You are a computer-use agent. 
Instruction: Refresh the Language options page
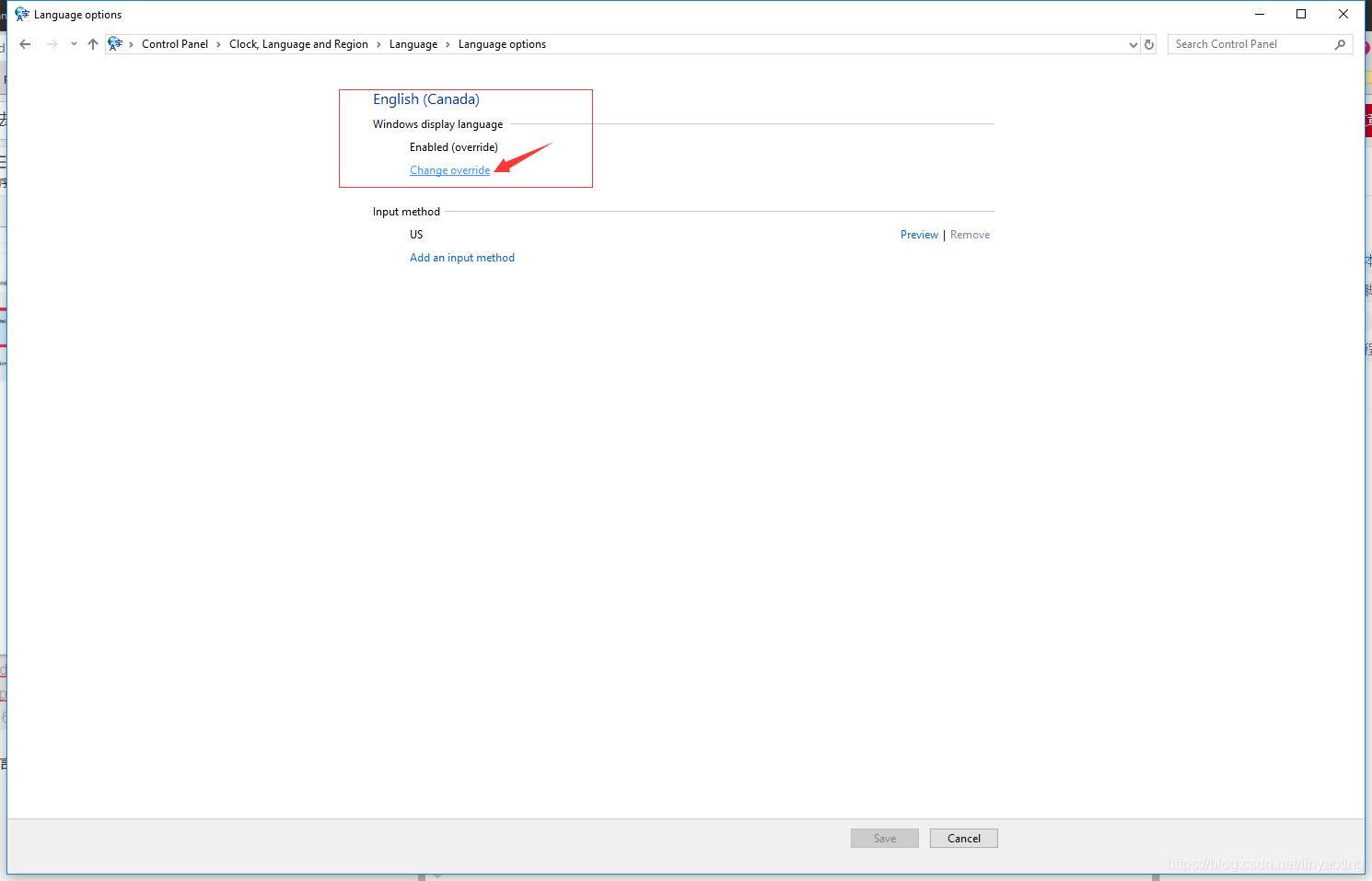click(1149, 44)
